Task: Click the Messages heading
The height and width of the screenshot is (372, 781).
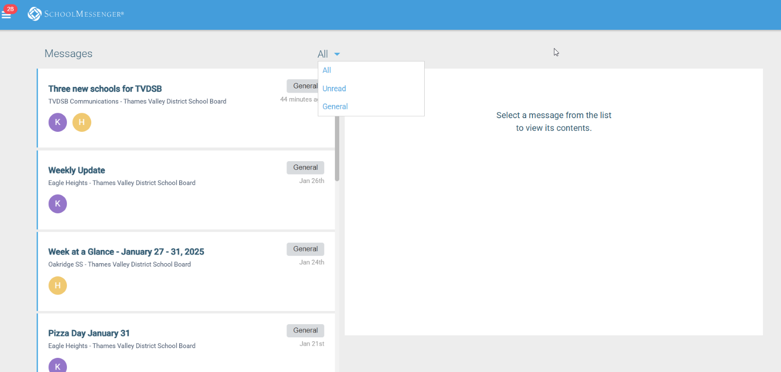Action: (x=68, y=54)
